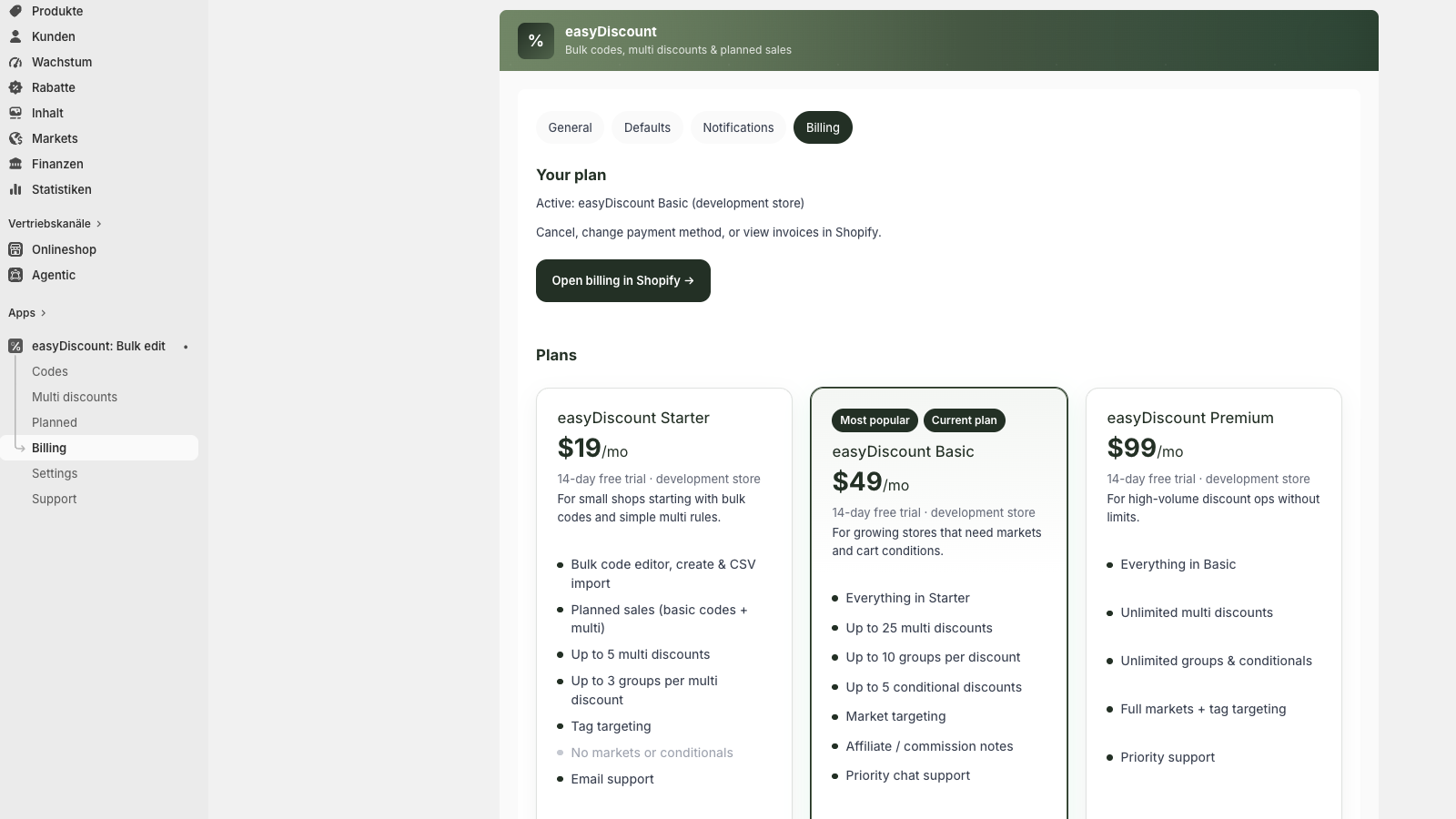Viewport: 1456px width, 819px height.
Task: Expand the Vertriebskanäle chevron
Action: 99,224
